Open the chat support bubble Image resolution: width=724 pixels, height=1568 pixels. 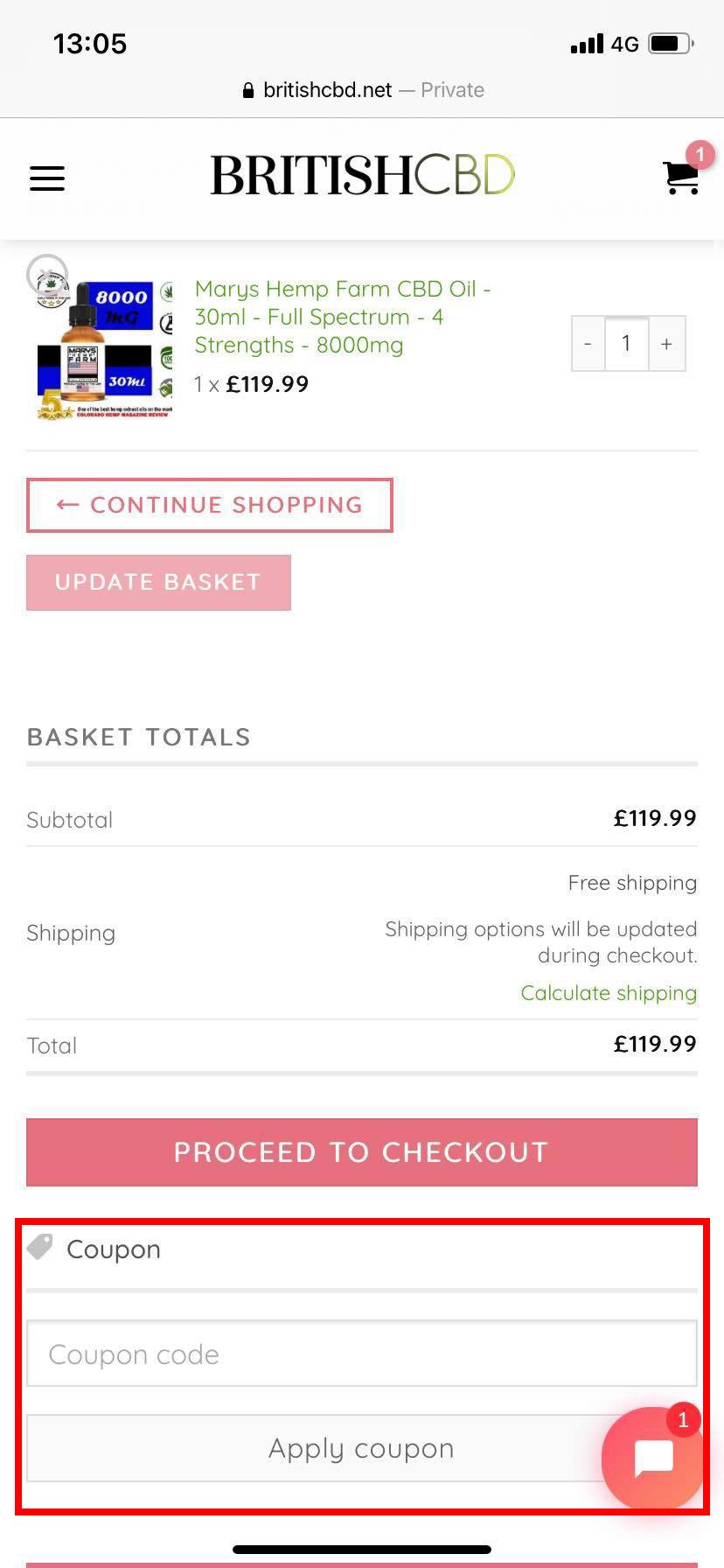click(x=652, y=1456)
